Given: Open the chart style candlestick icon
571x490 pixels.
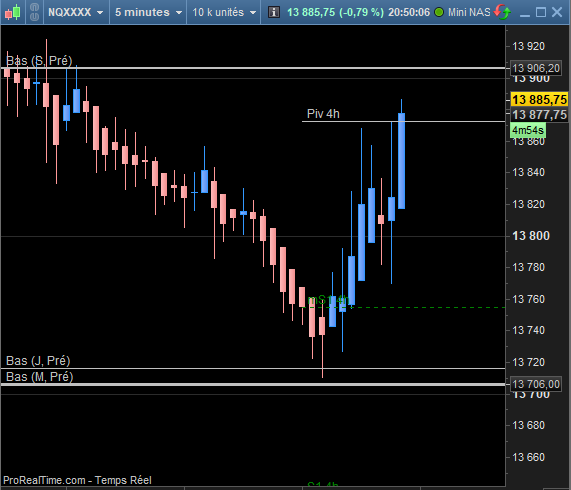Looking at the screenshot, I should click(12, 12).
